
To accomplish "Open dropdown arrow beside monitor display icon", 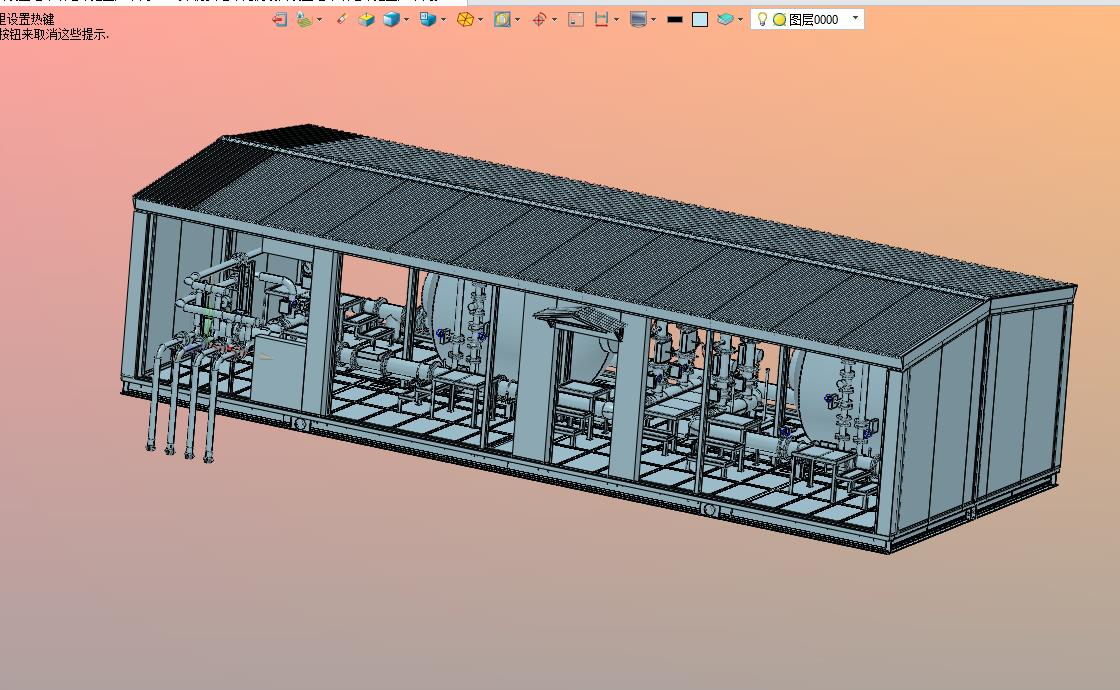I will pyautogui.click(x=654, y=20).
